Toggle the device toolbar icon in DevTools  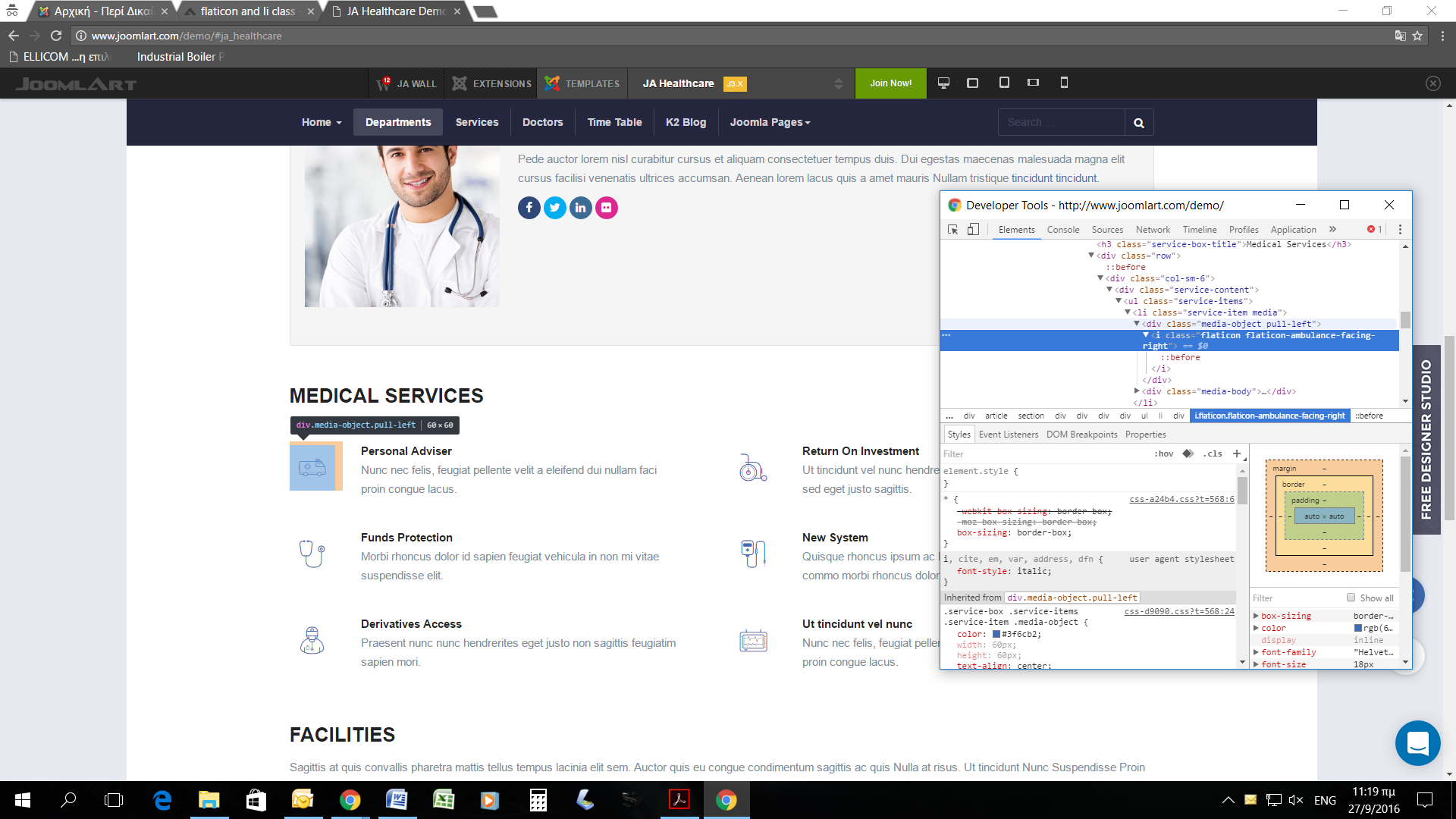[973, 229]
